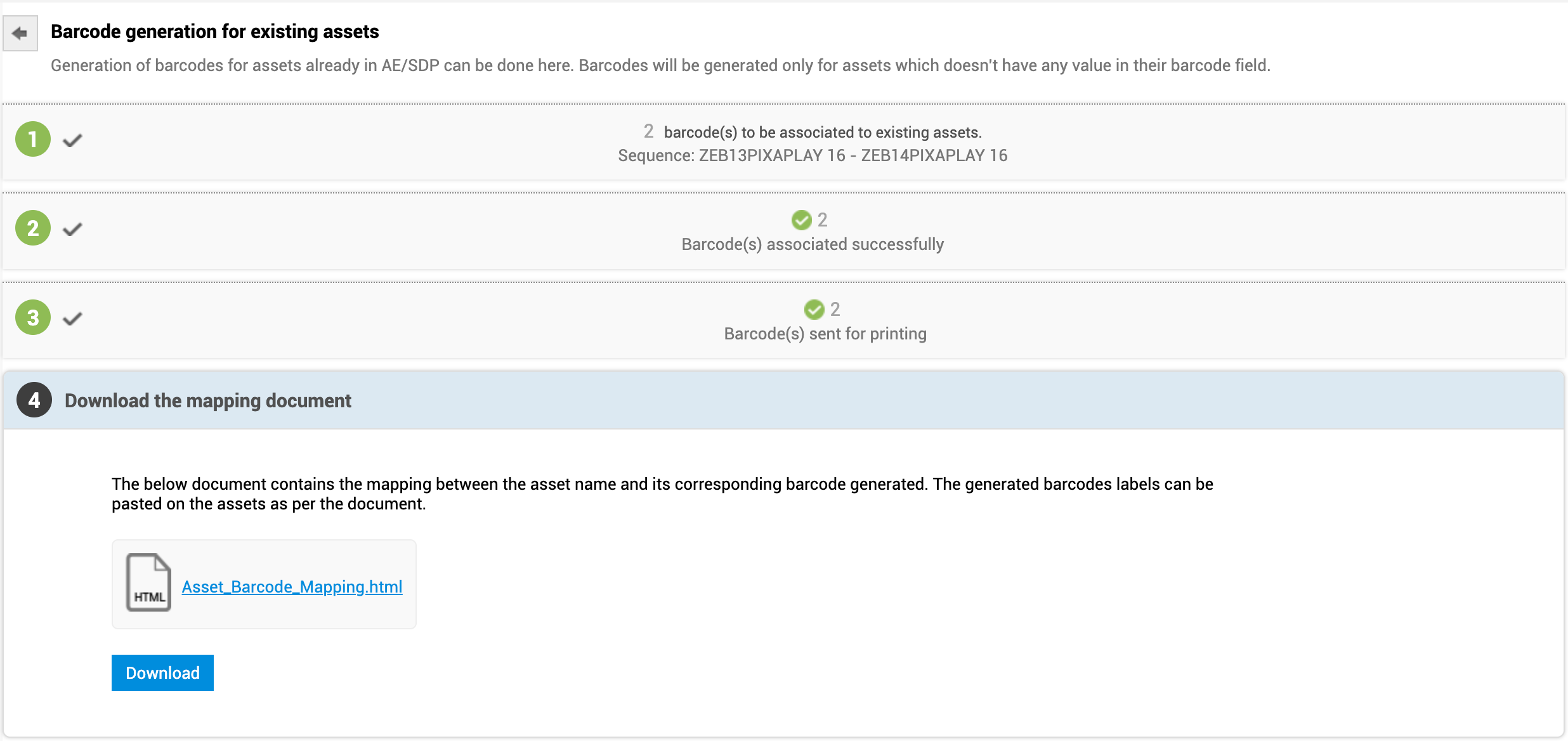This screenshot has height=741, width=1568.
Task: Expand the barcode sequence summary row
Action: [784, 142]
